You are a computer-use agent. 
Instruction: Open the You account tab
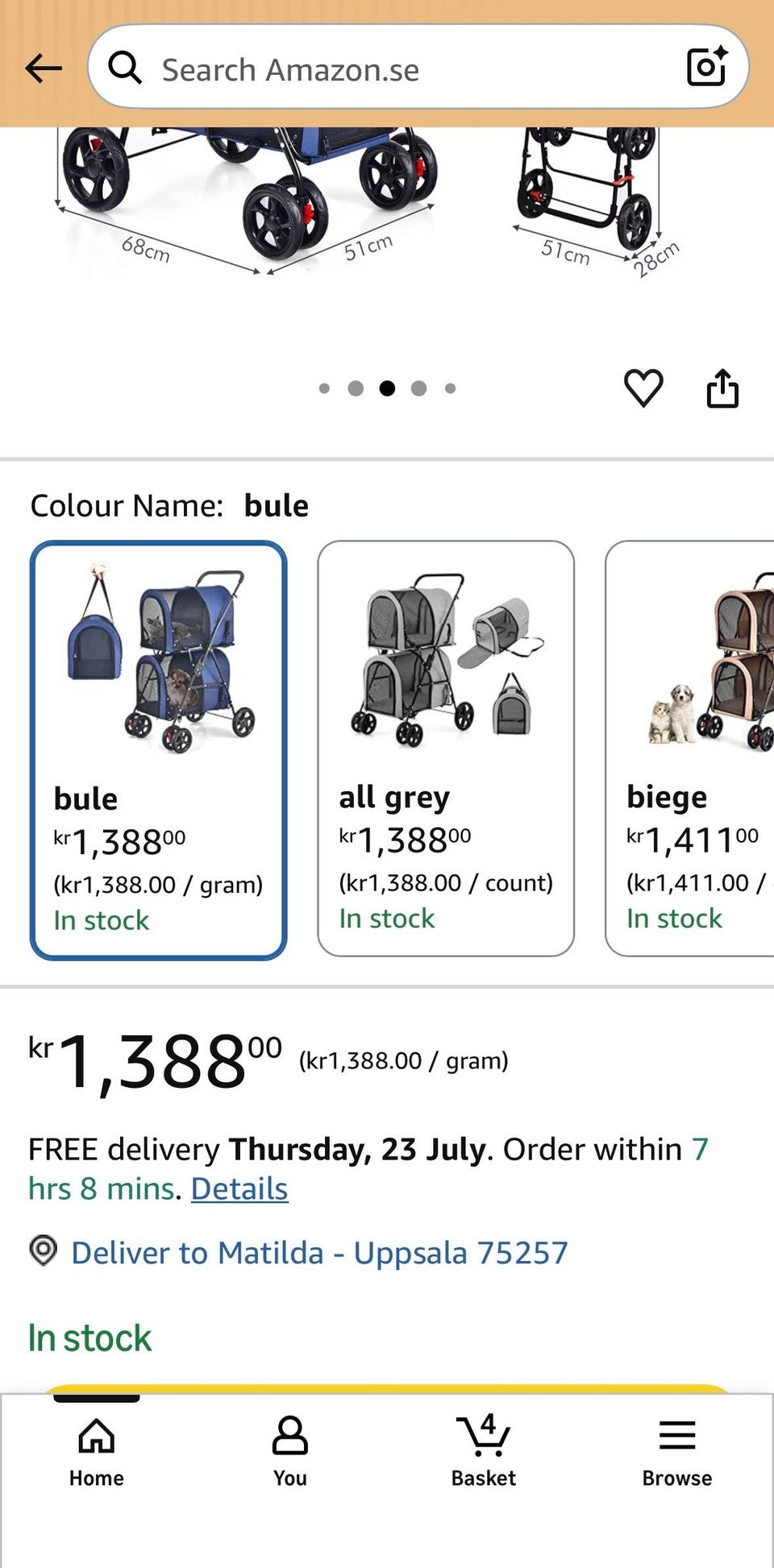(x=290, y=1450)
